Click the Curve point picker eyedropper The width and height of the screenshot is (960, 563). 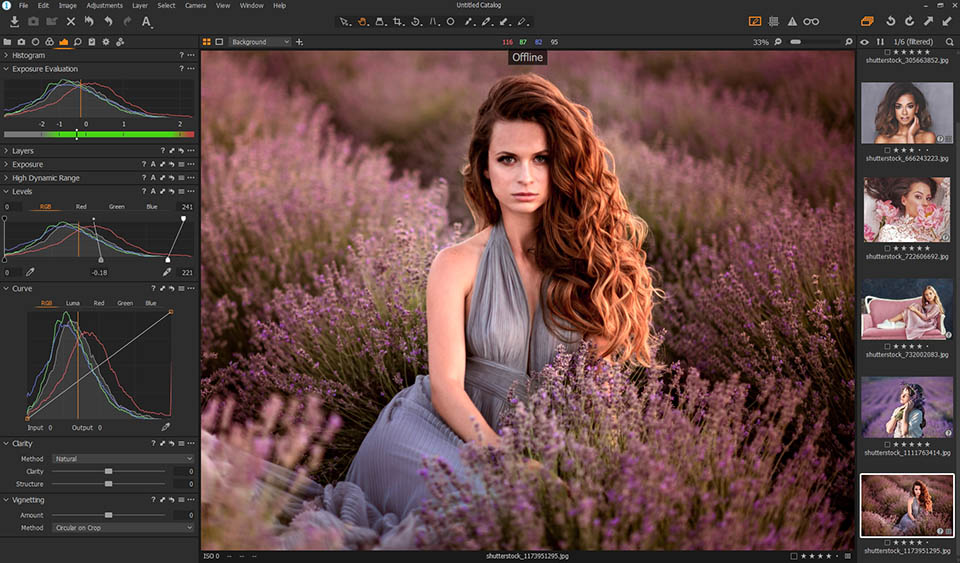pyautogui.click(x=165, y=427)
